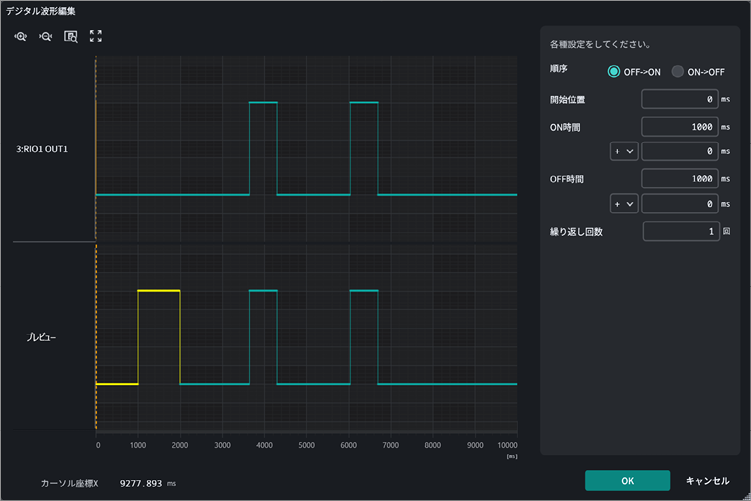Click the OFF時間 1000 ms field

[x=680, y=179]
